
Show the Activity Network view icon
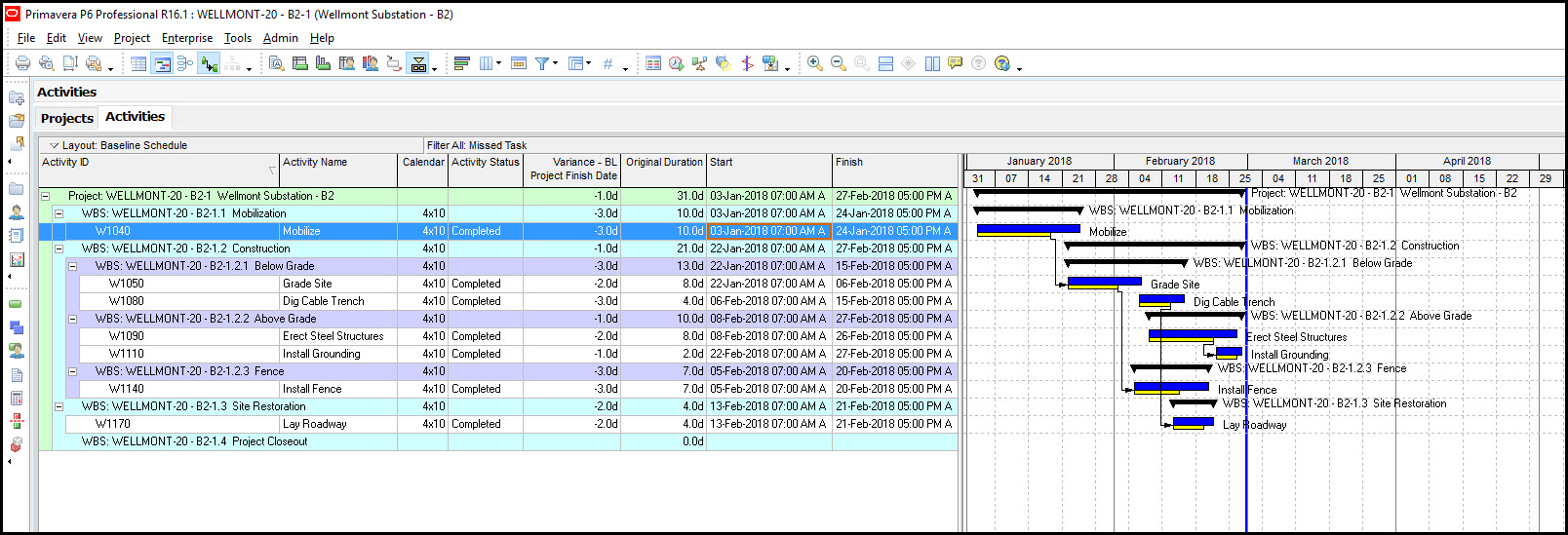pos(185,63)
